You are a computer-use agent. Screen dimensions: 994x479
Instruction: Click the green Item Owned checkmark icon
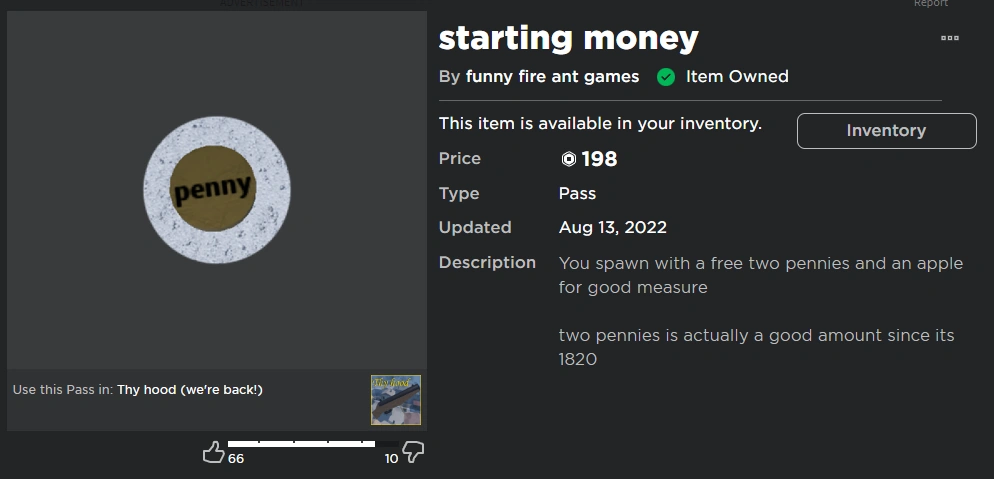tap(666, 76)
